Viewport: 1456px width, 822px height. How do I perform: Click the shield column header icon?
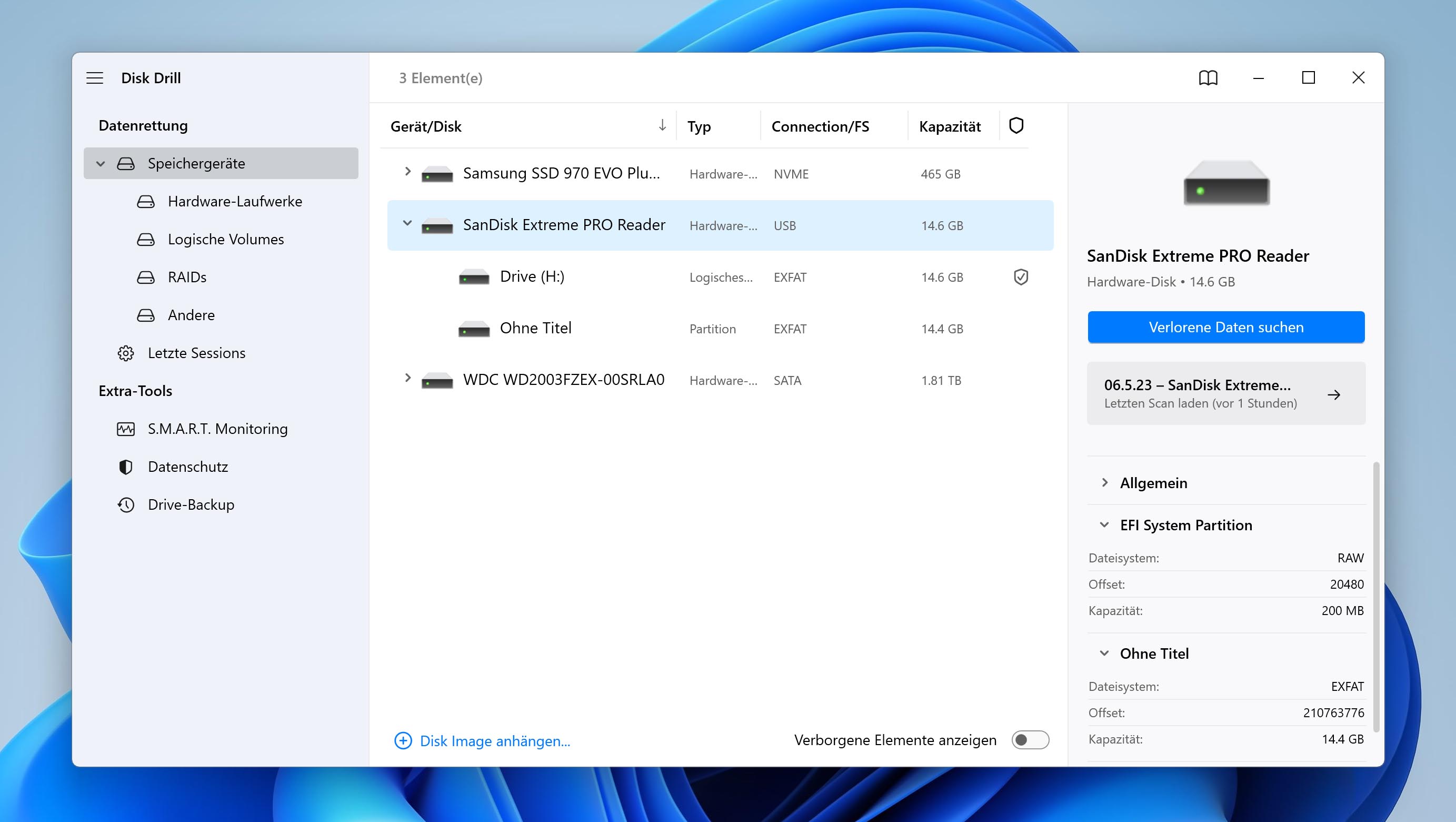click(x=1016, y=125)
